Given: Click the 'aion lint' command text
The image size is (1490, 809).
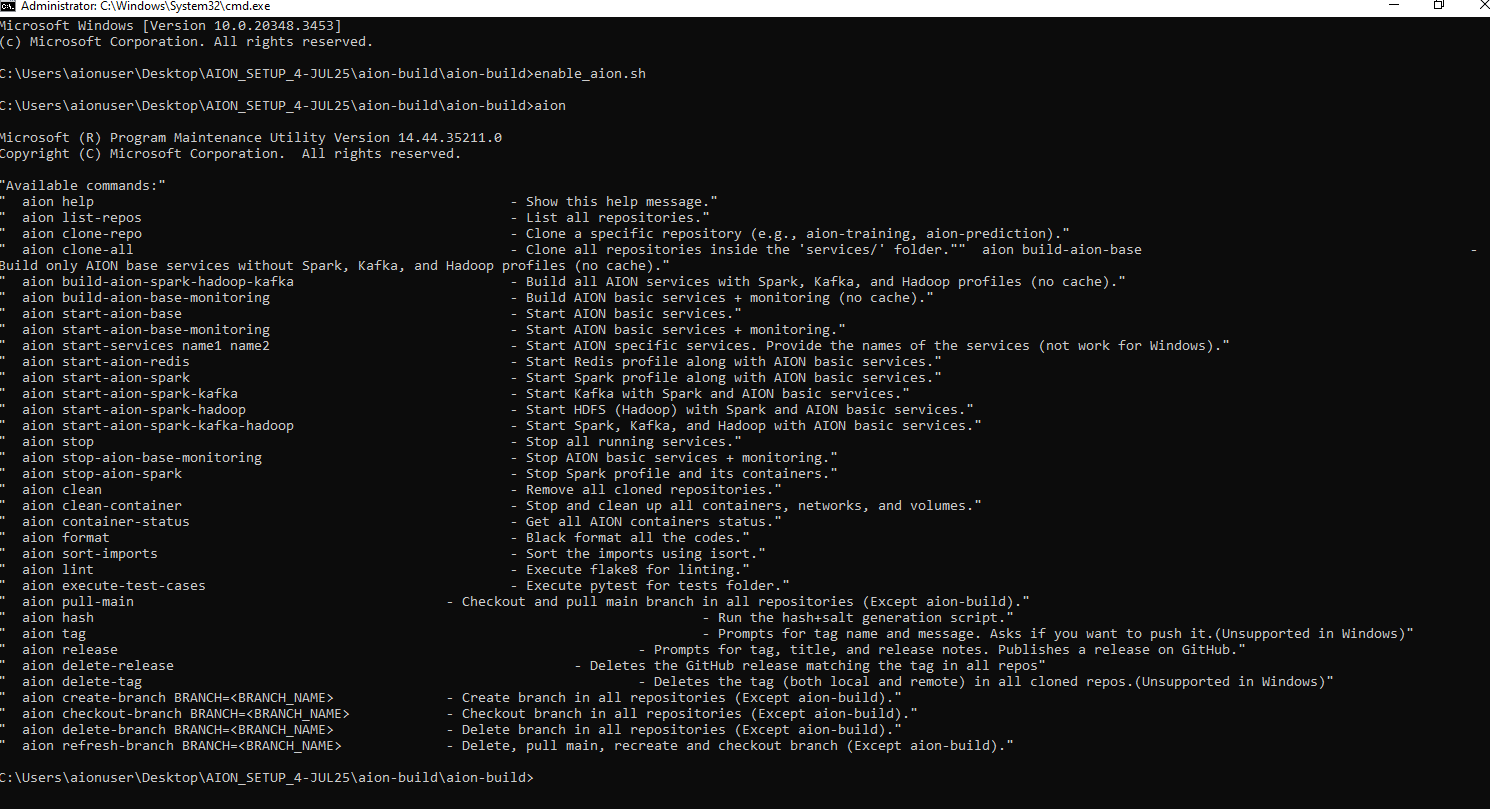Looking at the screenshot, I should 57,570.
